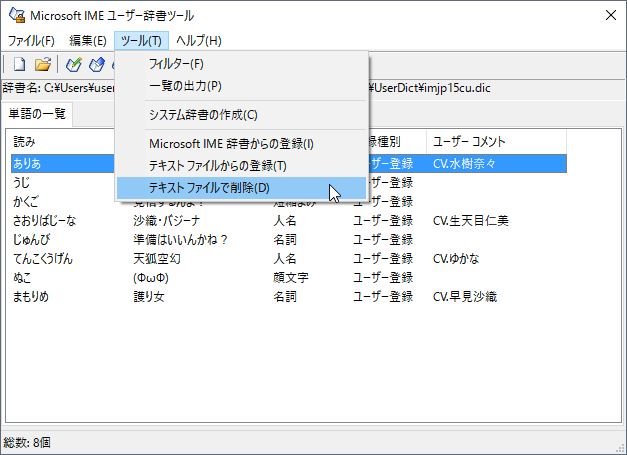Close the user dictionary tool window
627x455 pixels.
pyautogui.click(x=611, y=16)
